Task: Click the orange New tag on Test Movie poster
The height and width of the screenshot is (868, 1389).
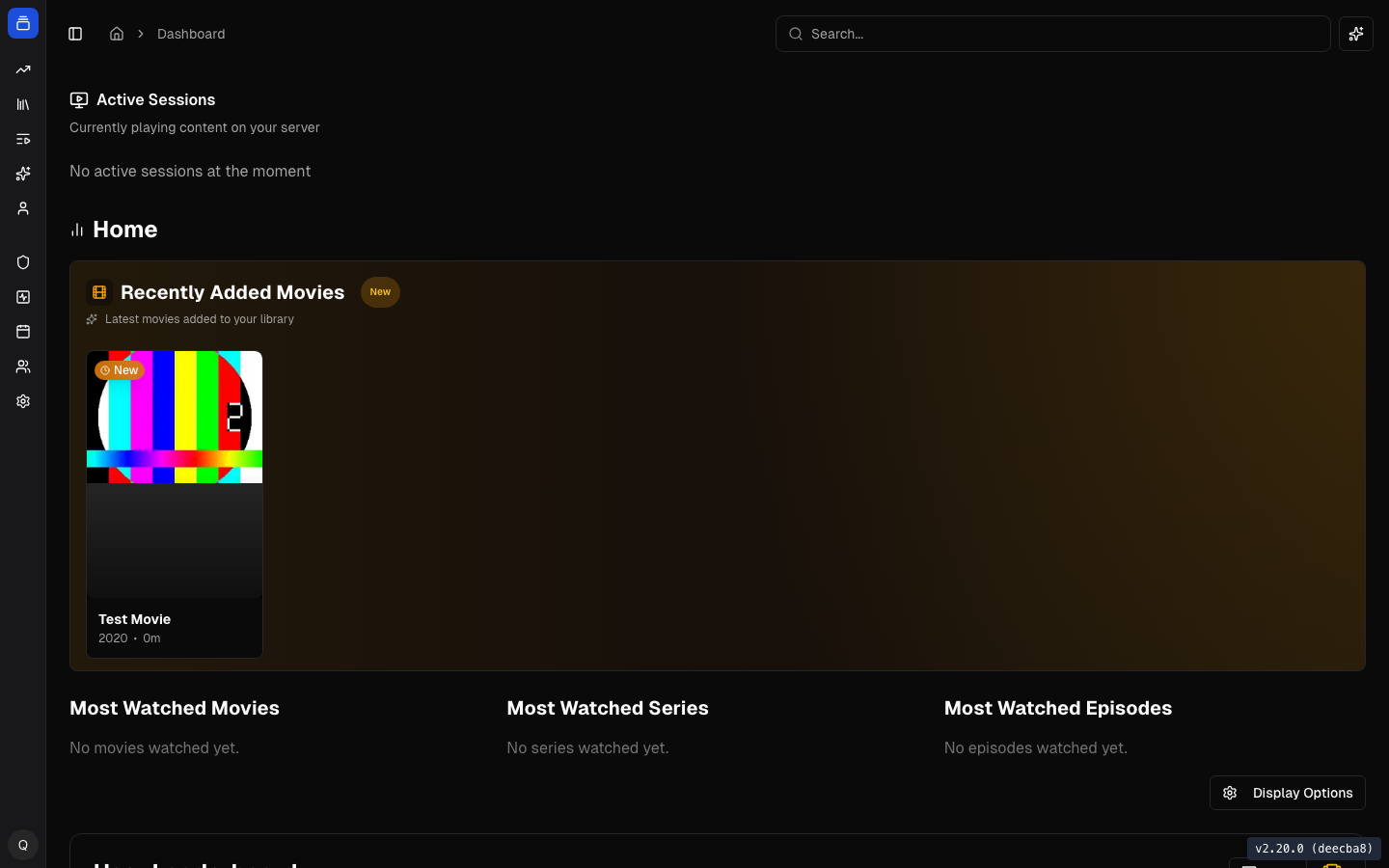Action: click(120, 370)
